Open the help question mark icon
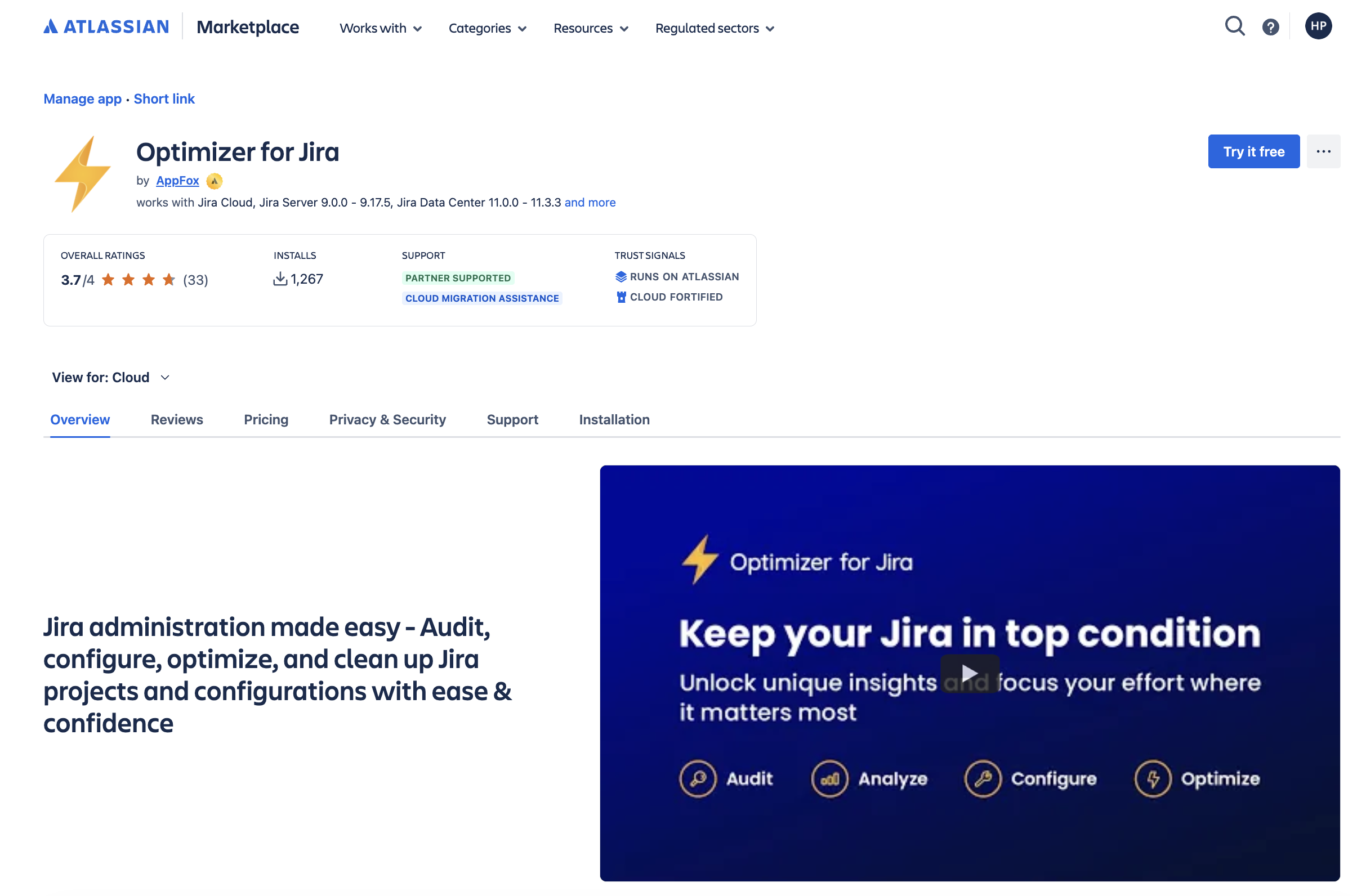The image size is (1366, 896). (1270, 27)
